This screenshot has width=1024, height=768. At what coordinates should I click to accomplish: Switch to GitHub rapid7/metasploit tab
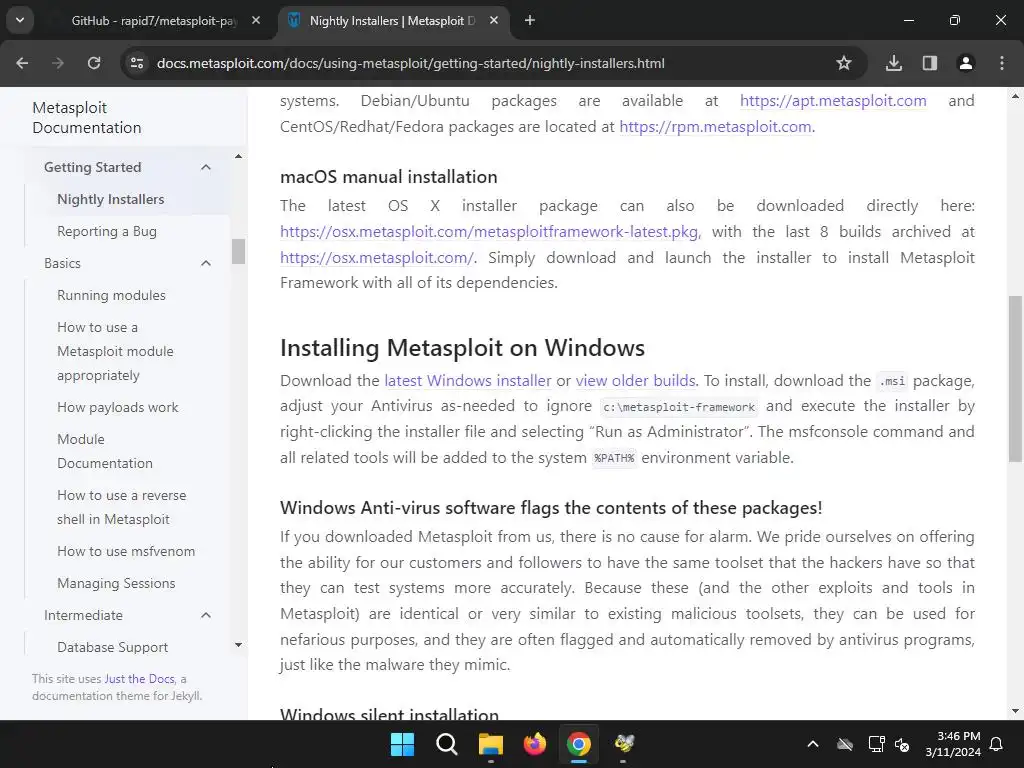point(154,21)
